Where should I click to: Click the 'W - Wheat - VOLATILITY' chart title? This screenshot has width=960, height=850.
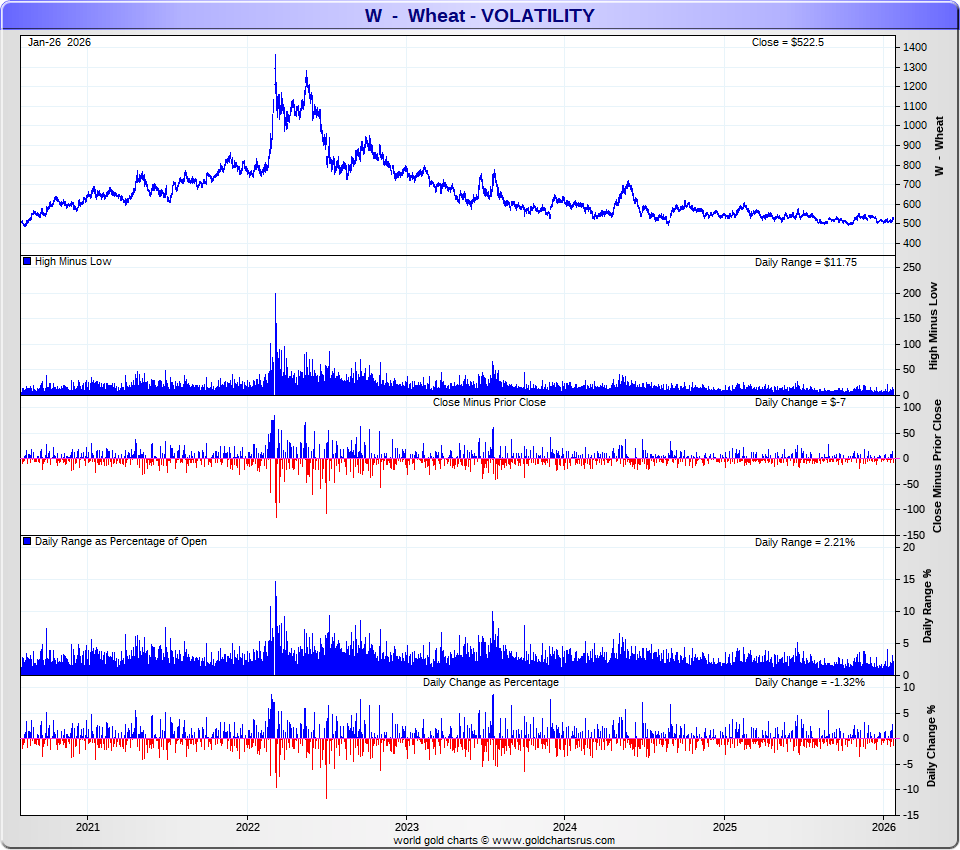tap(479, 15)
